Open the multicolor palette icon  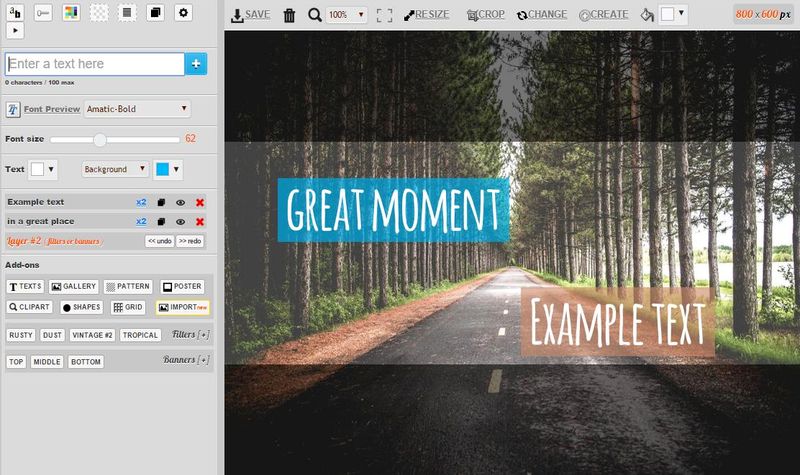pyautogui.click(x=71, y=13)
